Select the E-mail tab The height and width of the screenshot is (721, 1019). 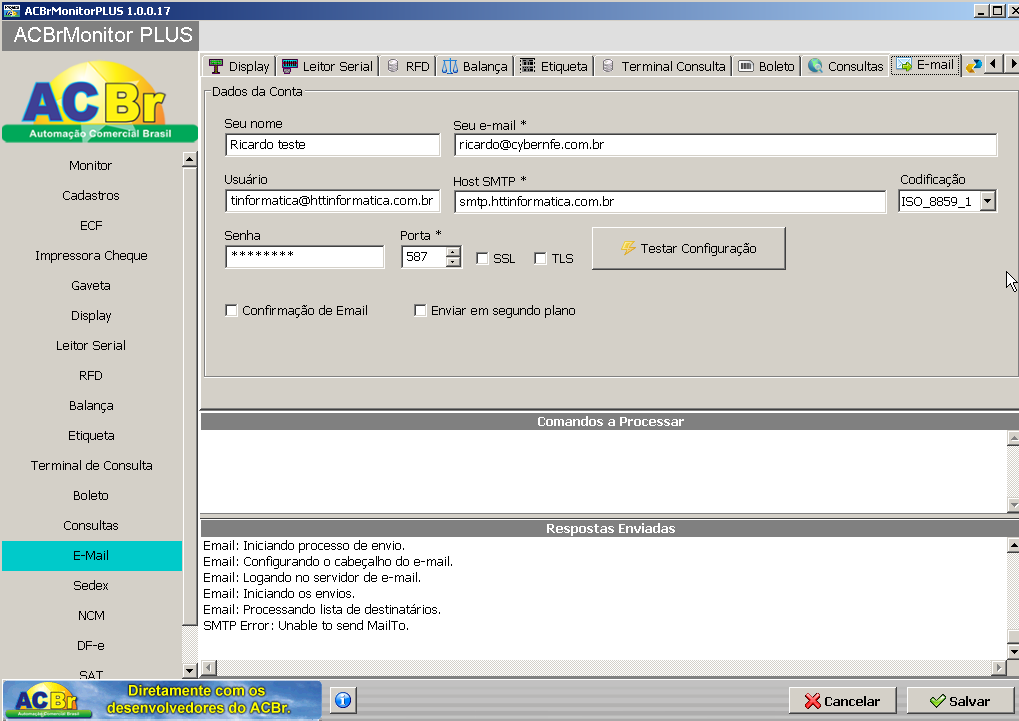[925, 64]
